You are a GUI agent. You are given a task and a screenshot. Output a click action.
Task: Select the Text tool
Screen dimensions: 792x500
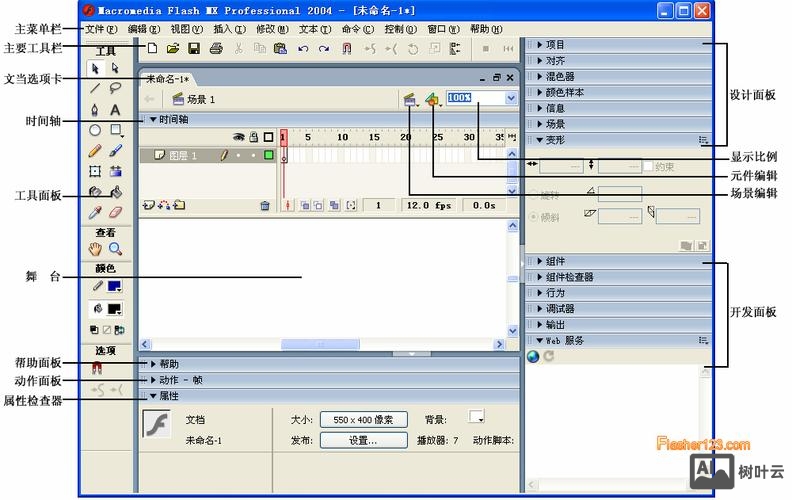click(x=116, y=110)
